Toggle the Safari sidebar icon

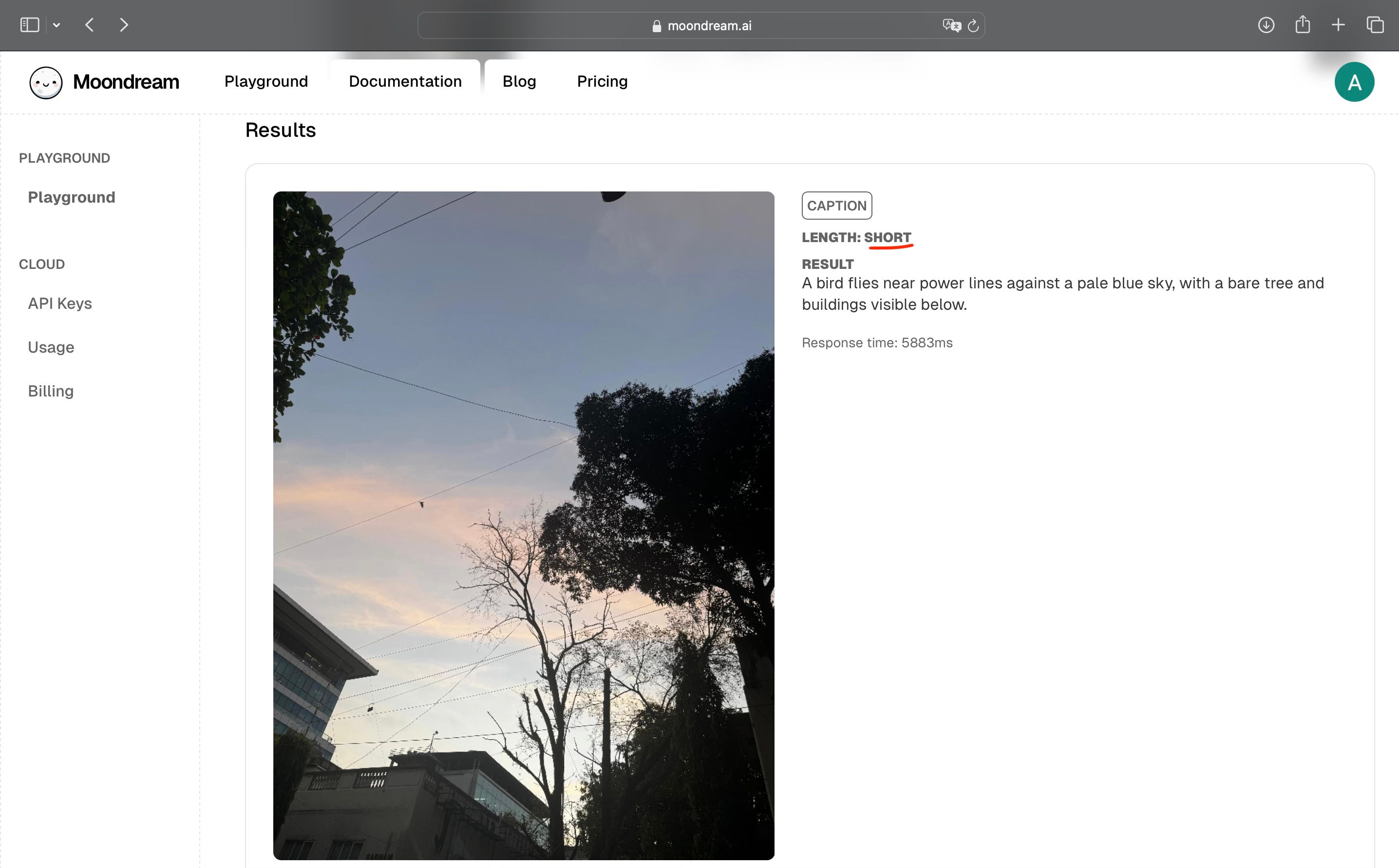click(29, 25)
